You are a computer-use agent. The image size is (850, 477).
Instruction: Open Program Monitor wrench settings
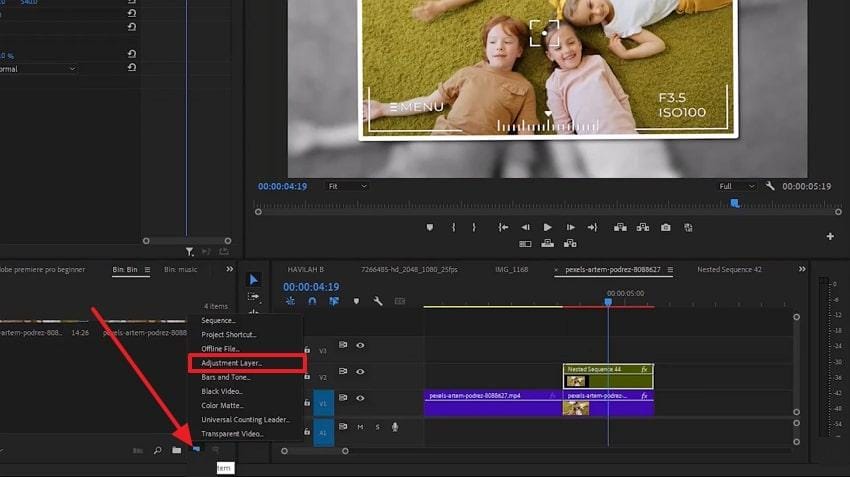[770, 186]
